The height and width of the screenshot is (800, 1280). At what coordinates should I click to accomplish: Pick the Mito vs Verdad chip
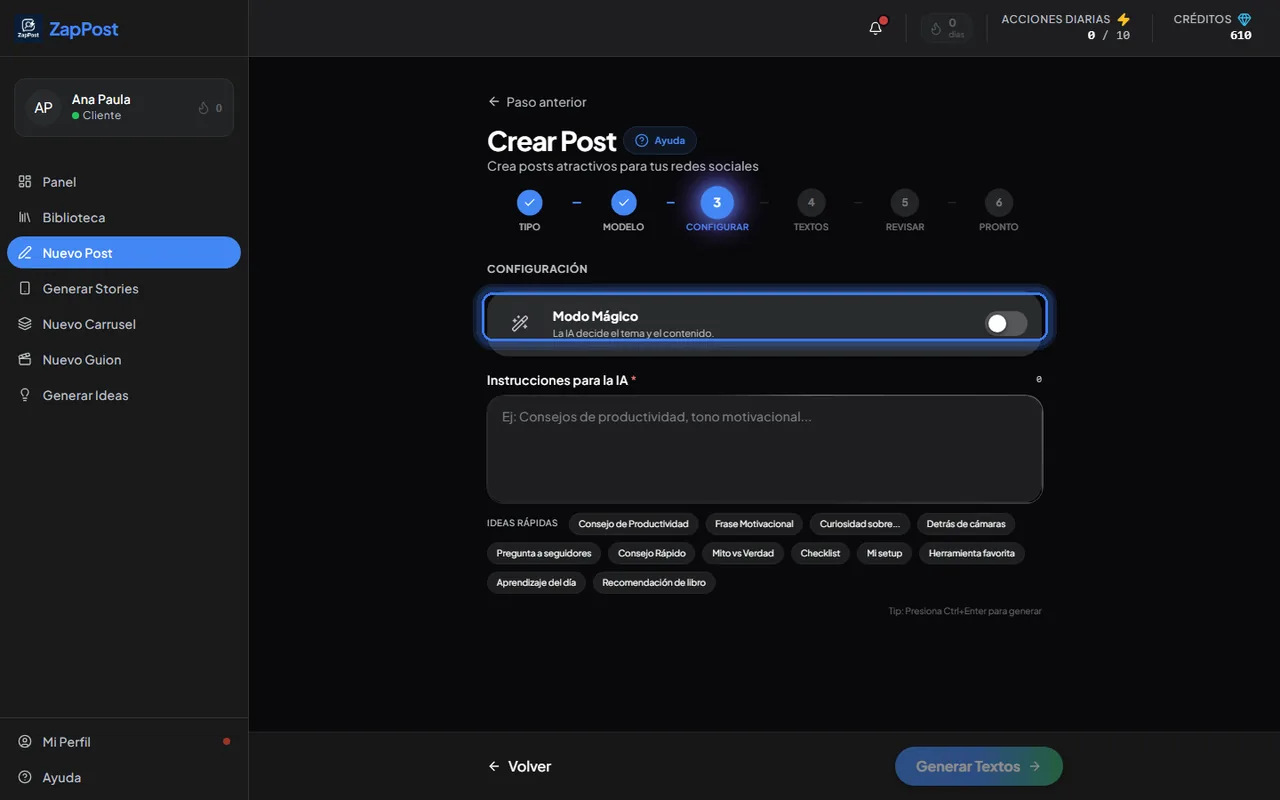pyautogui.click(x=743, y=553)
